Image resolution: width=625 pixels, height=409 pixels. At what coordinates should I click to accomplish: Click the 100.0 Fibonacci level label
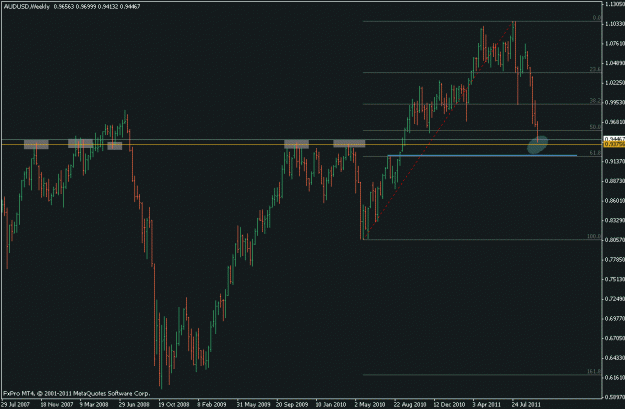(x=594, y=236)
